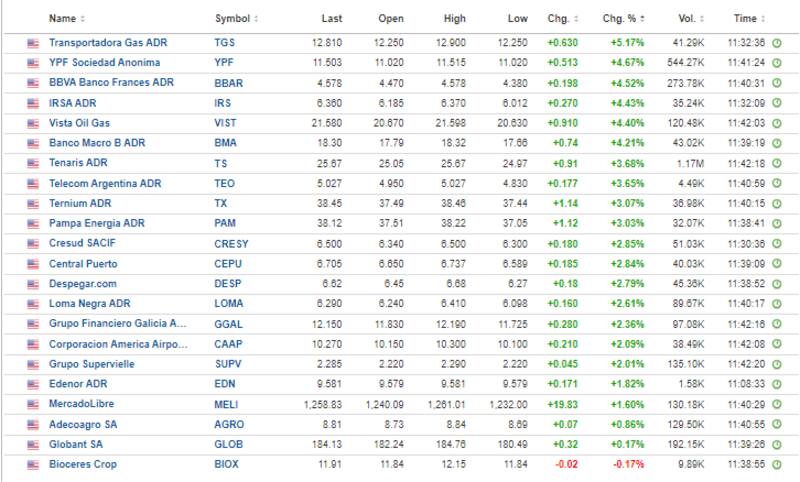Click the clock icon in Transportadora Gas row
800x482 pixels.
(x=777, y=43)
